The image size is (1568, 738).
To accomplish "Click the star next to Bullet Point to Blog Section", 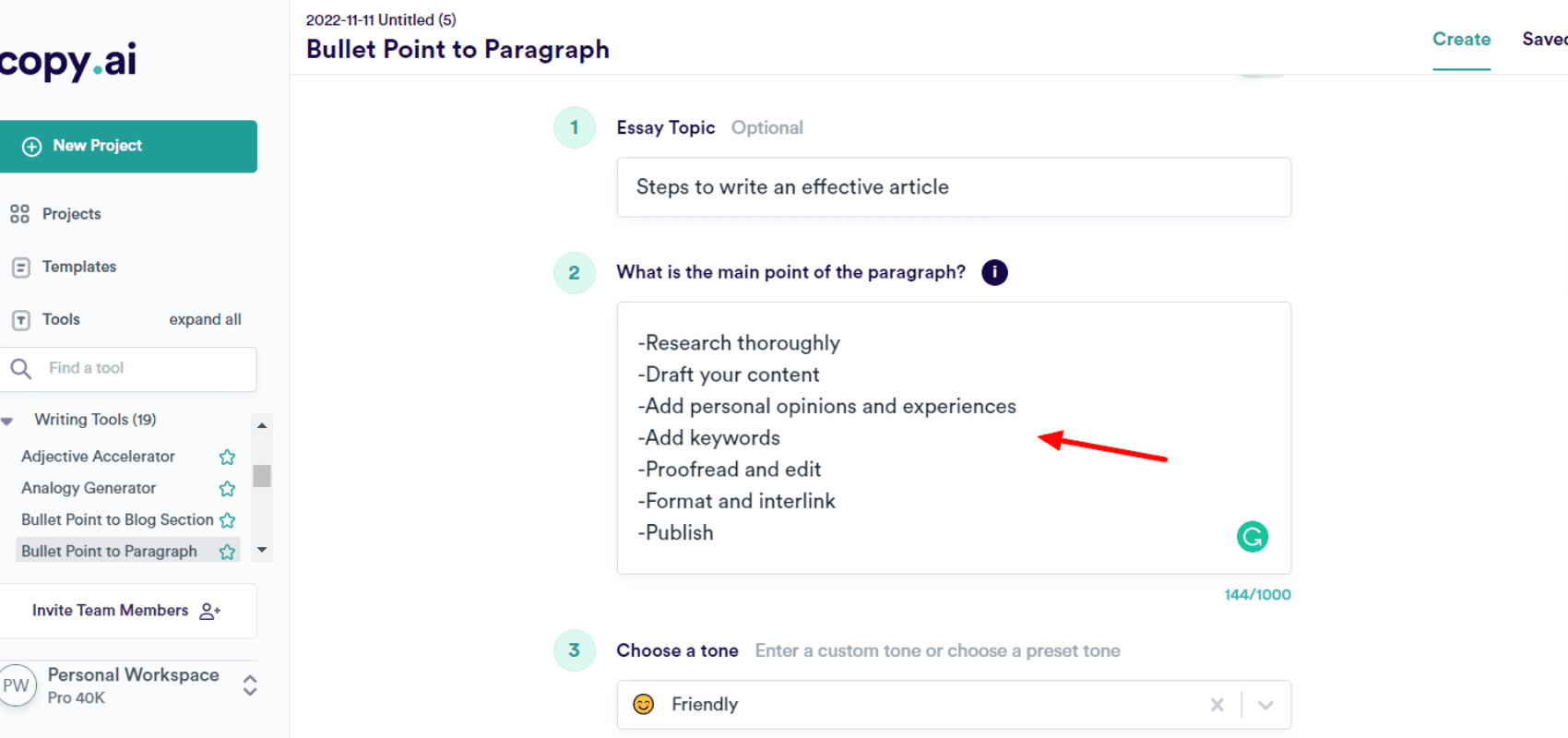I will (228, 520).
